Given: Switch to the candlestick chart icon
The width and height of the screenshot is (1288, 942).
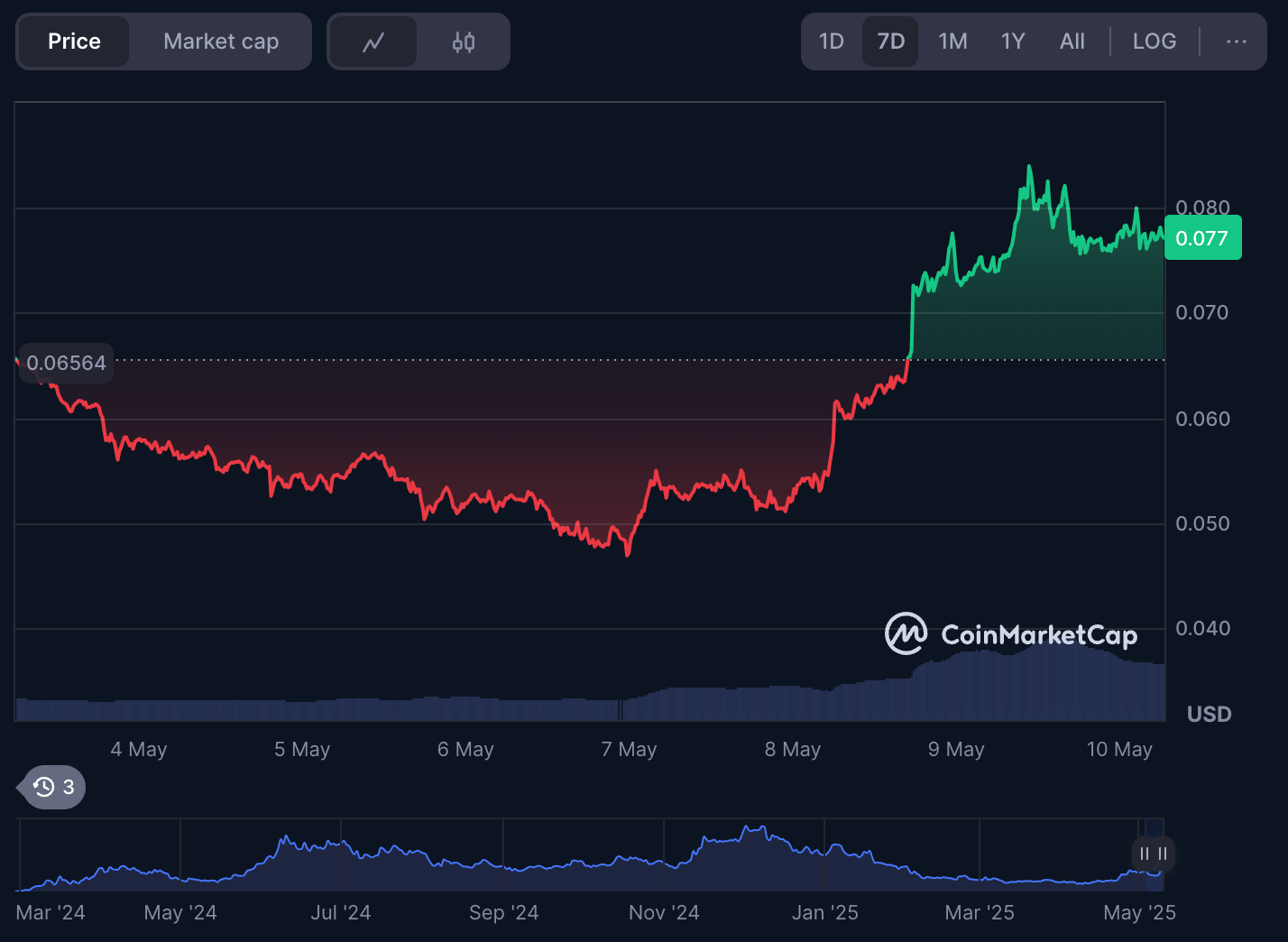Looking at the screenshot, I should pos(463,41).
